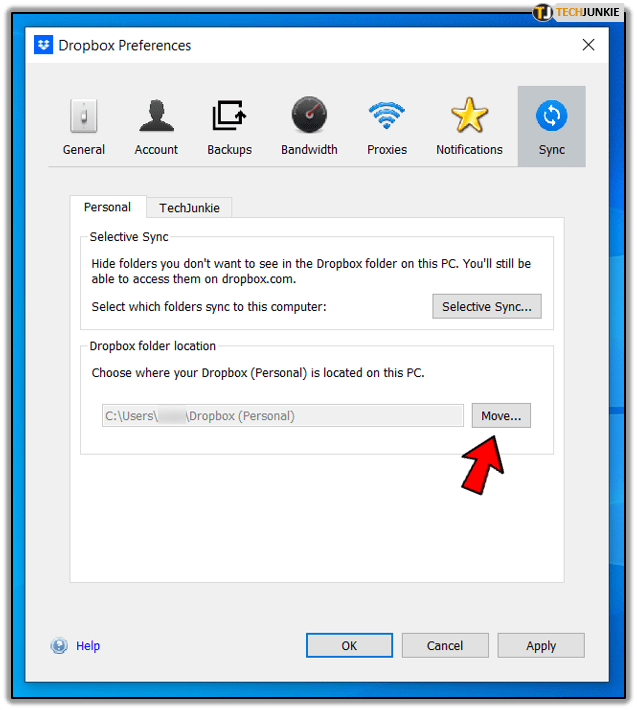Confirm with the OK button
The height and width of the screenshot is (710, 637).
point(349,645)
